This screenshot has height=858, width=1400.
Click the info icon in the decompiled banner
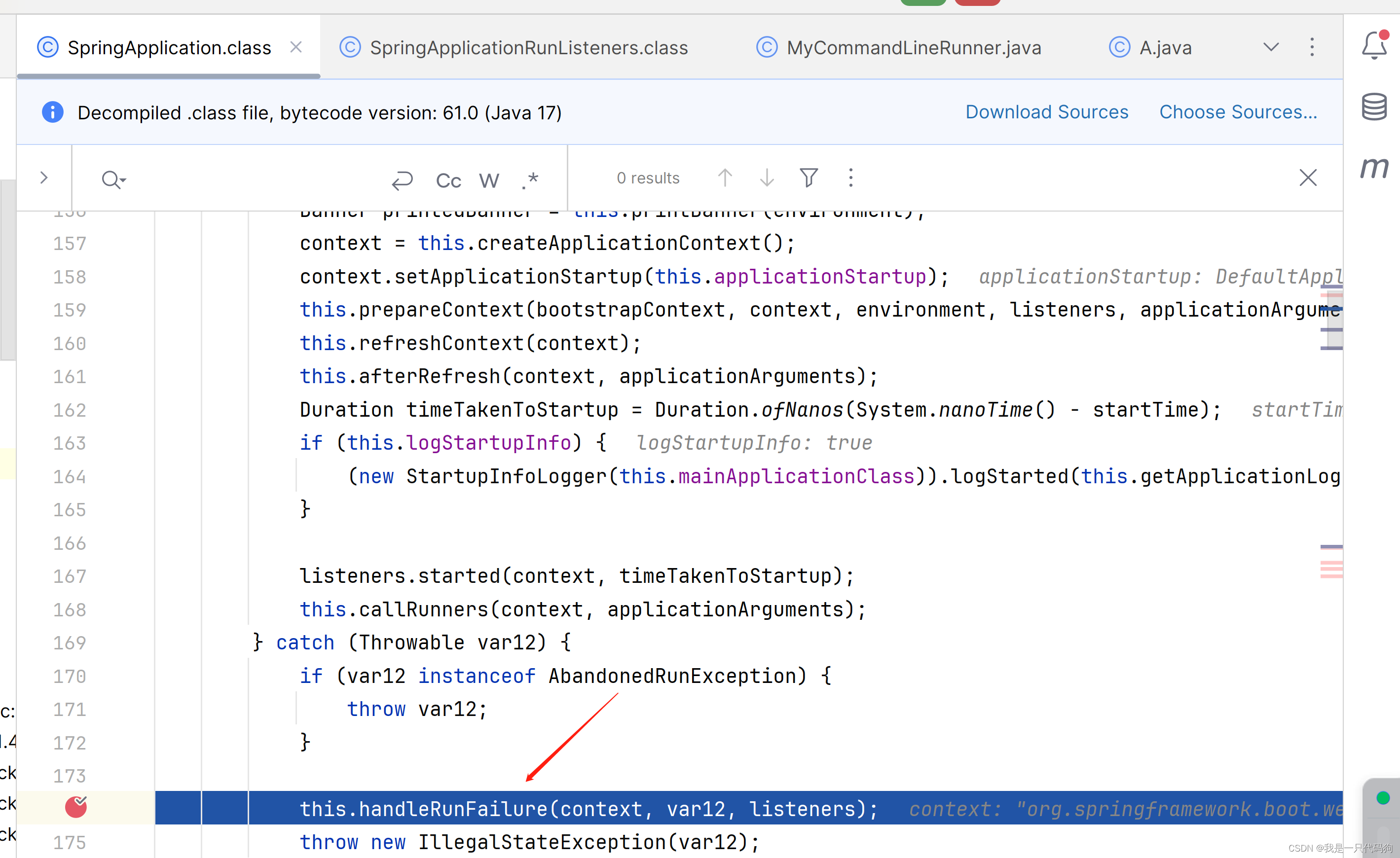tap(52, 112)
